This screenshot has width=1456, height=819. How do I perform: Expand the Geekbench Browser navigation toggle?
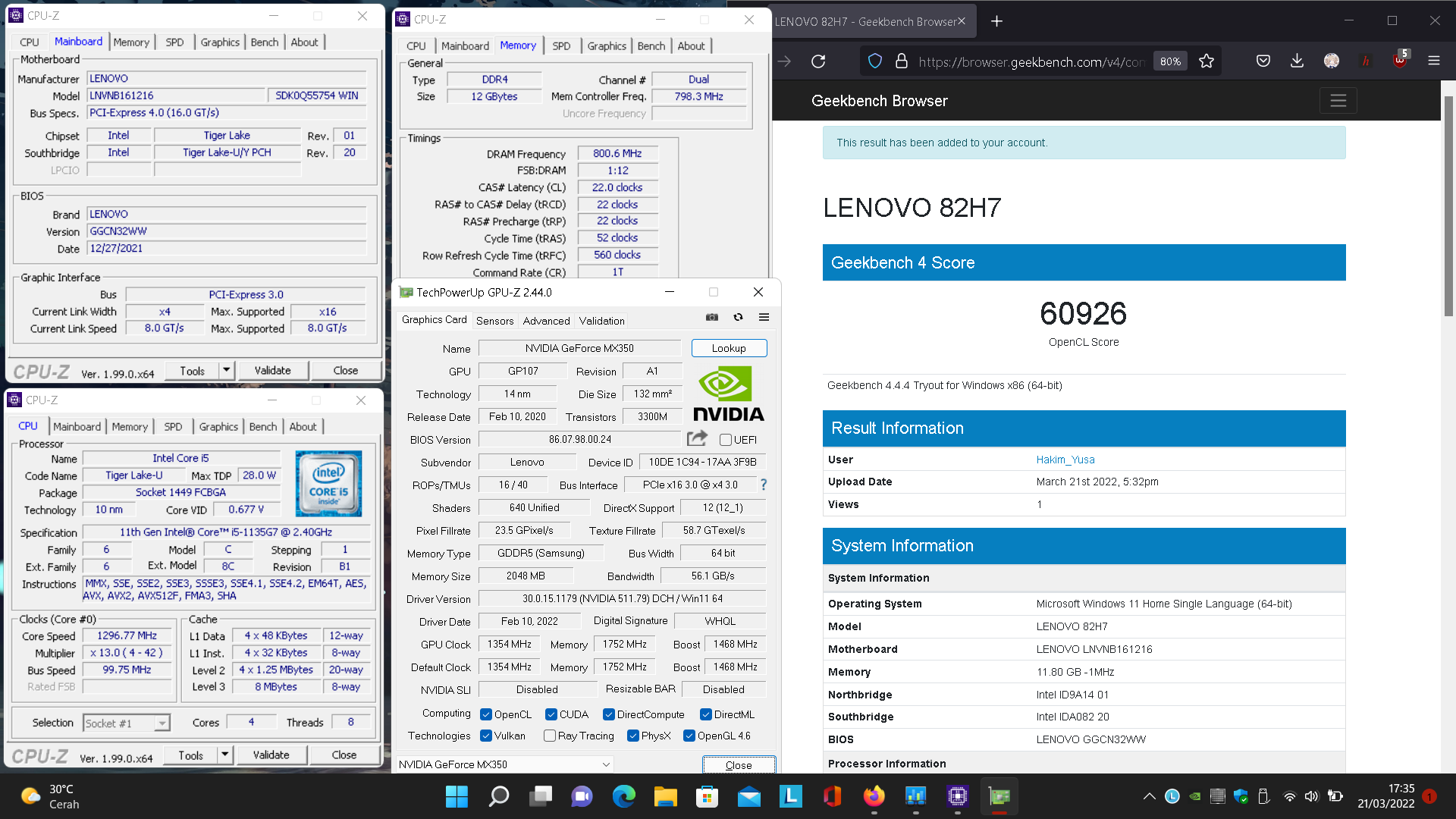(1338, 100)
